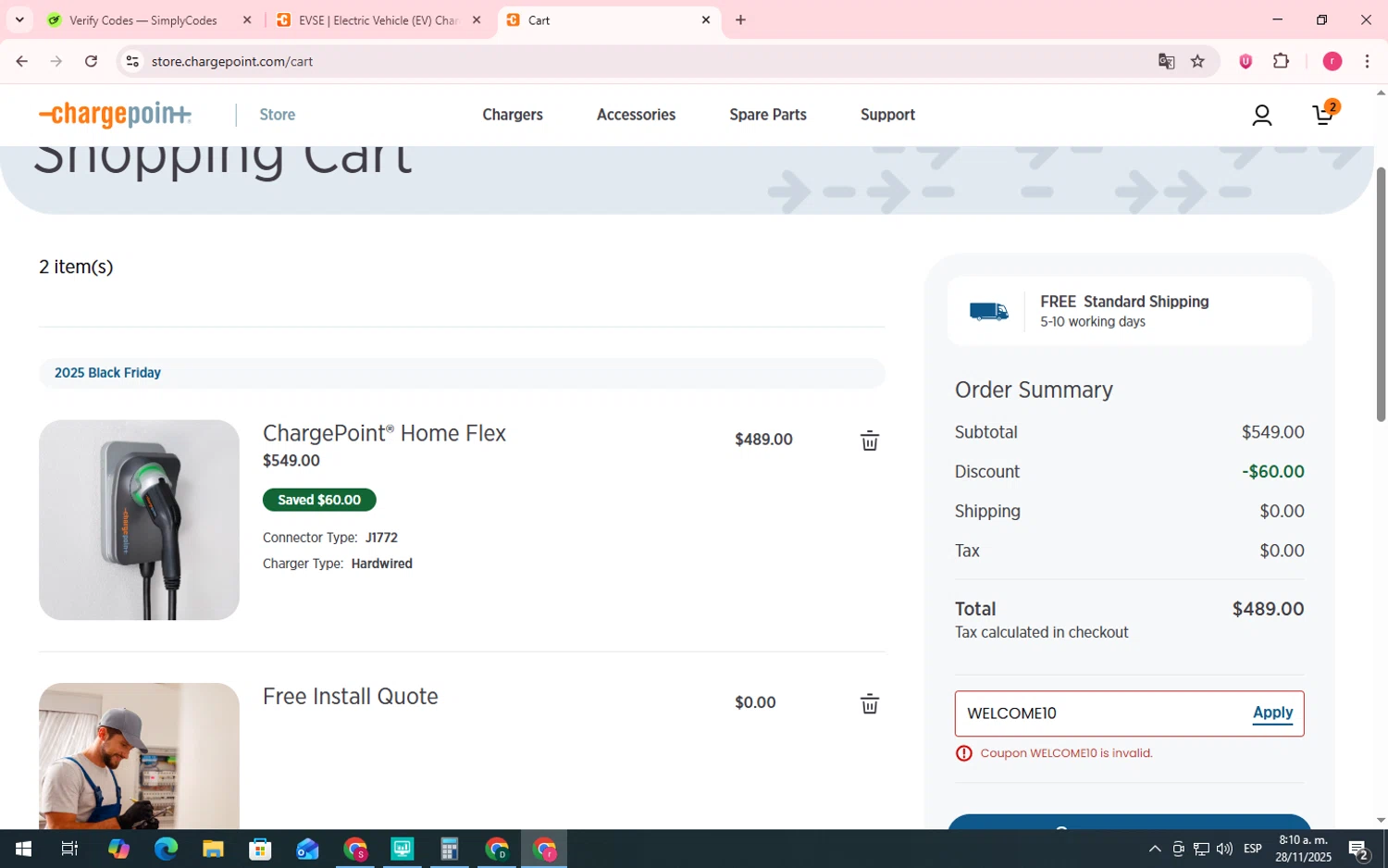
Task: Open Free Install Quote product title
Action: 351,696
